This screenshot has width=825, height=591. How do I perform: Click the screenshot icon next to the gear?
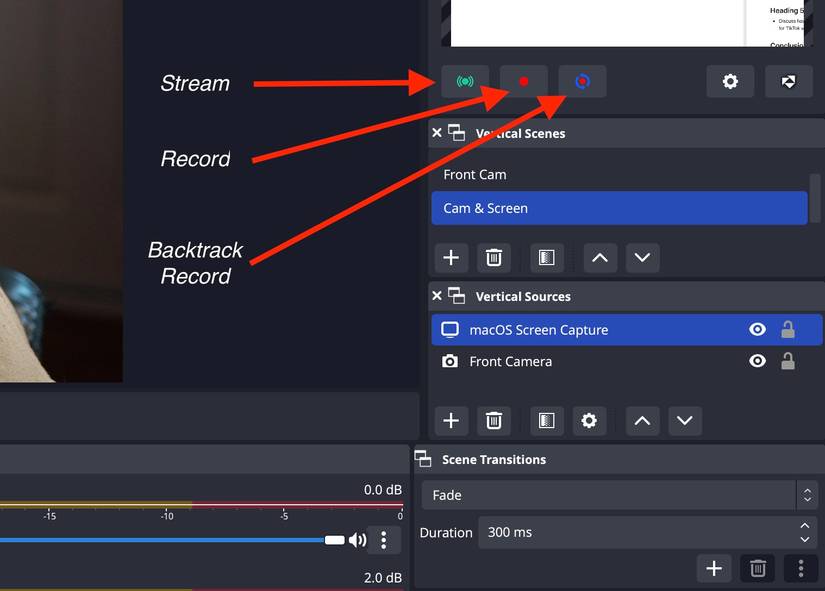point(789,81)
